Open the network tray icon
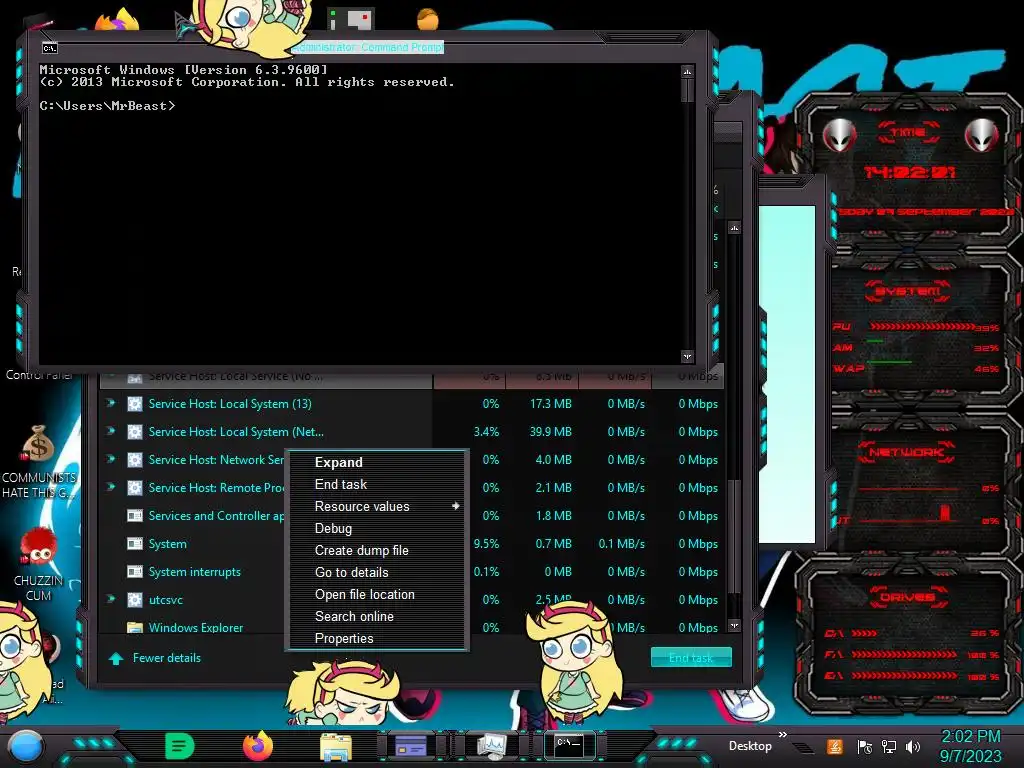Screen dimensions: 1024x768 (x=889, y=746)
